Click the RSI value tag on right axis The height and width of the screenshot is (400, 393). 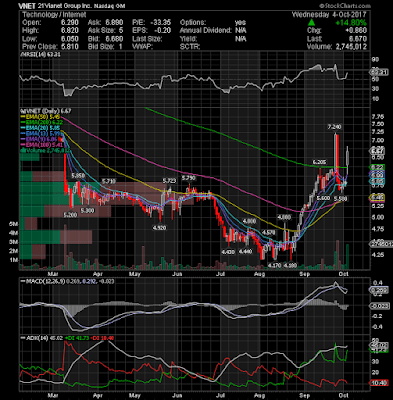click(x=380, y=72)
